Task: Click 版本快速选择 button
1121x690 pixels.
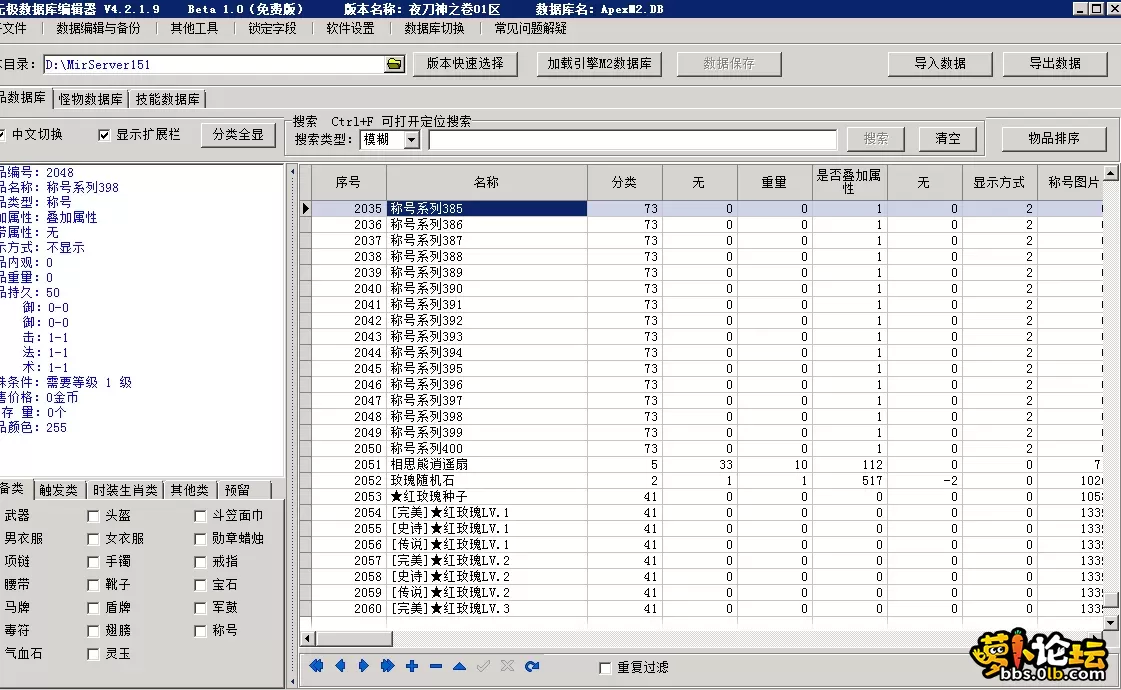Action: coord(465,64)
